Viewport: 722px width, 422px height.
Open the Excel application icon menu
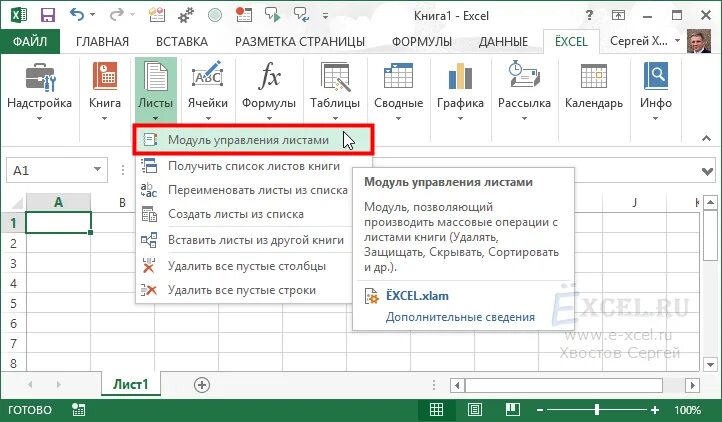(x=19, y=15)
